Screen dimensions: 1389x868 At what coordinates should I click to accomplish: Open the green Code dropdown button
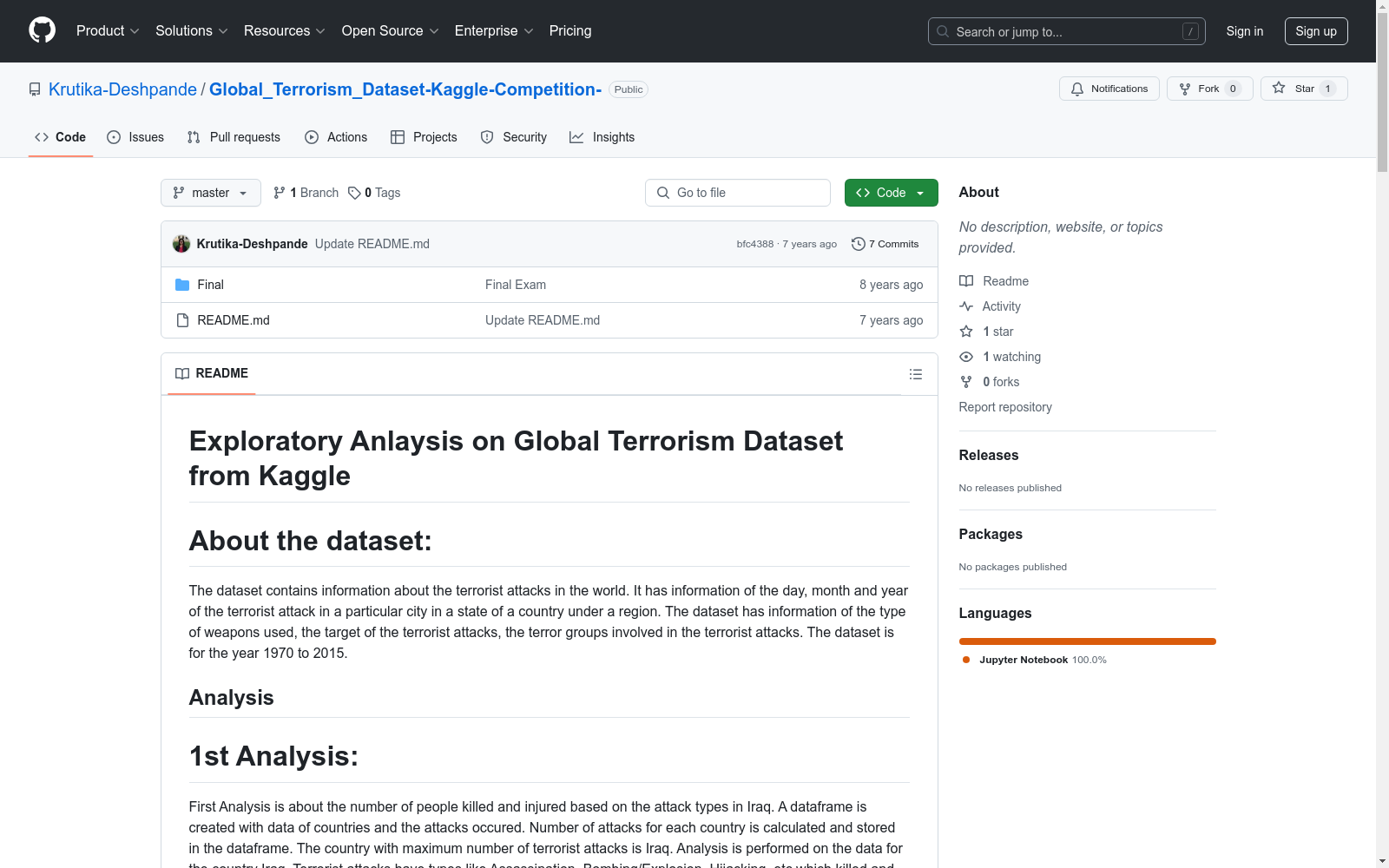coord(891,193)
